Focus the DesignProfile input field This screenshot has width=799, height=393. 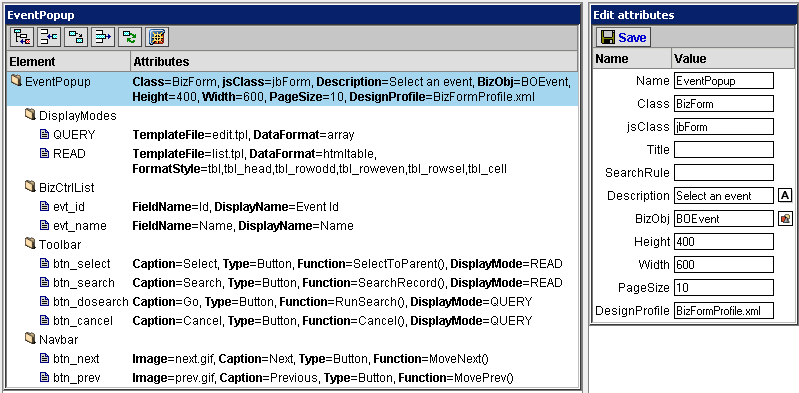click(x=724, y=310)
